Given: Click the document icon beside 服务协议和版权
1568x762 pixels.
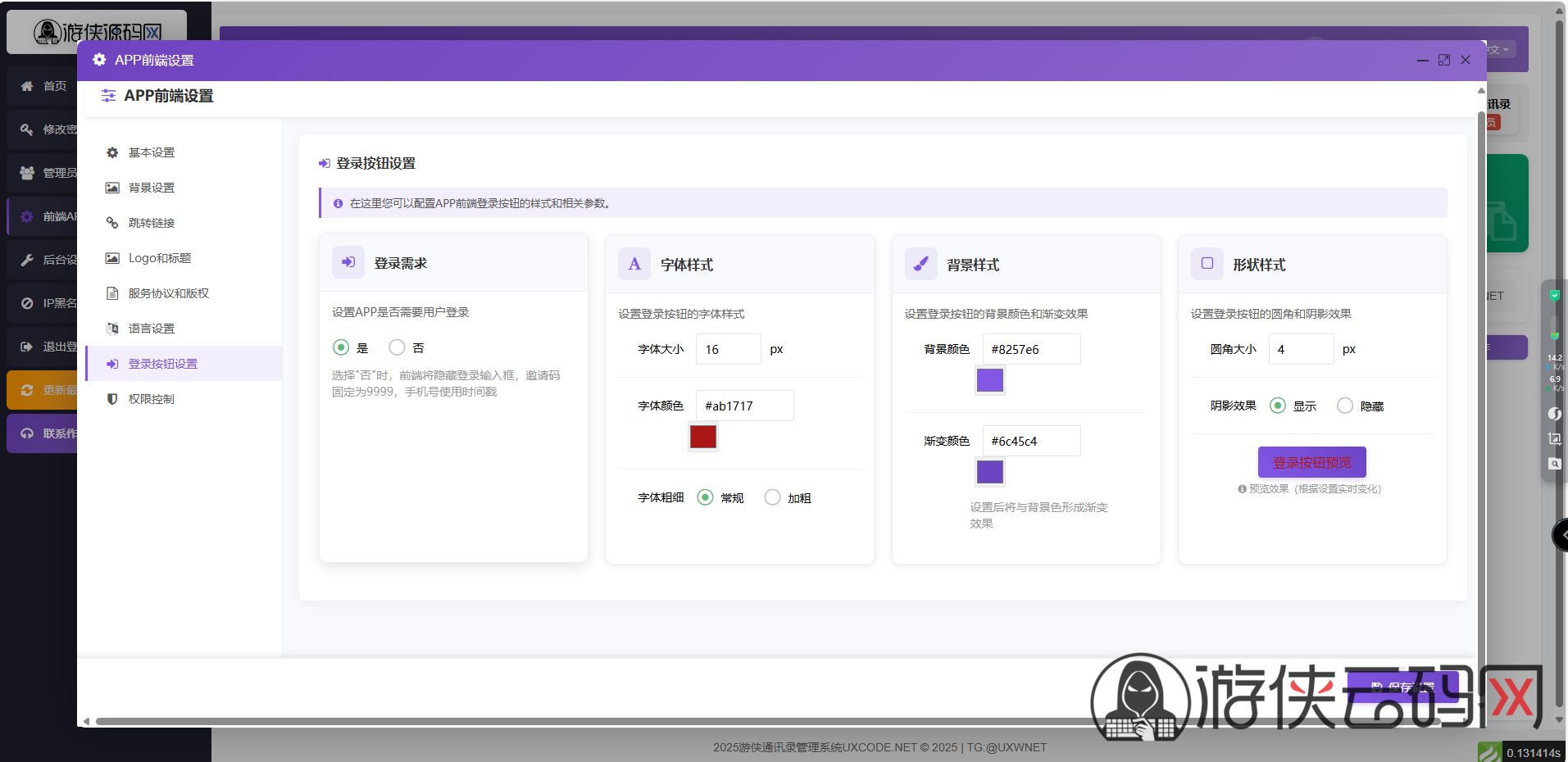Looking at the screenshot, I should point(112,293).
